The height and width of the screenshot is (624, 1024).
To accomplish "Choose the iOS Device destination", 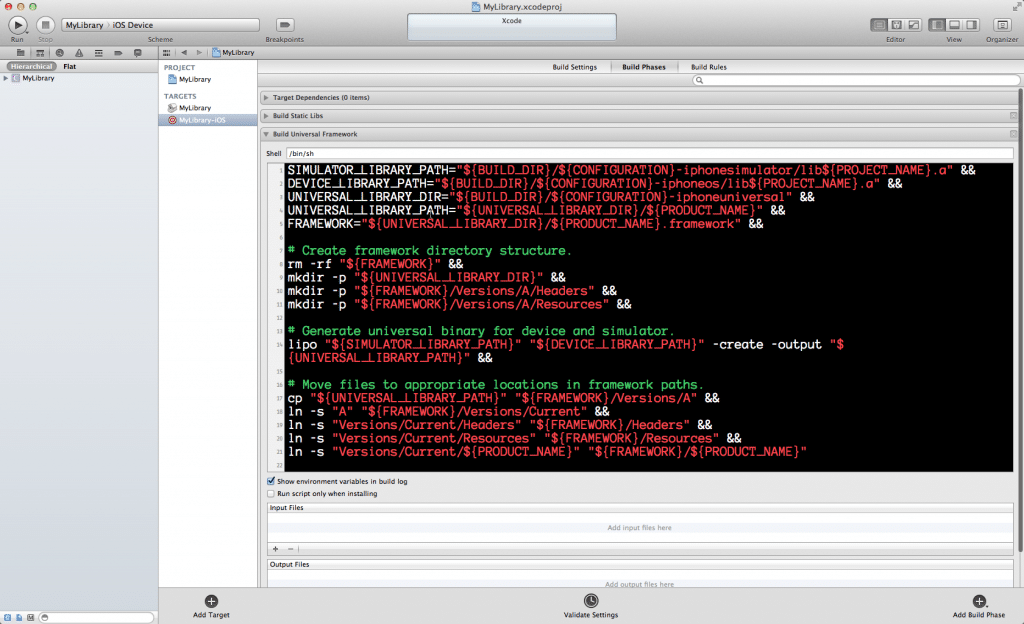I will click(x=133, y=25).
